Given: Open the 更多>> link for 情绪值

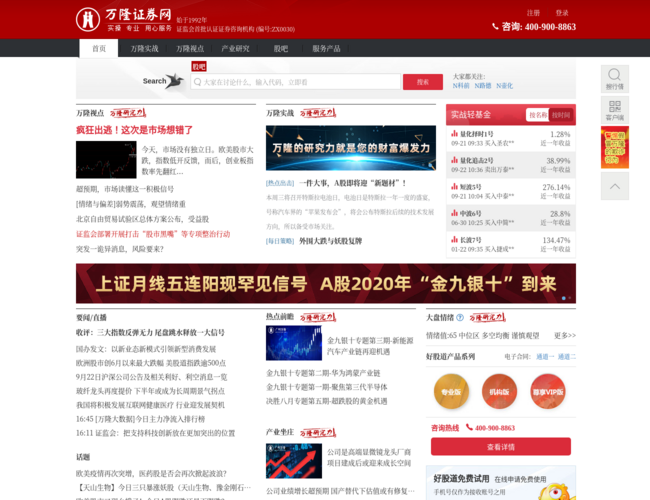Looking at the screenshot, I should 565,335.
